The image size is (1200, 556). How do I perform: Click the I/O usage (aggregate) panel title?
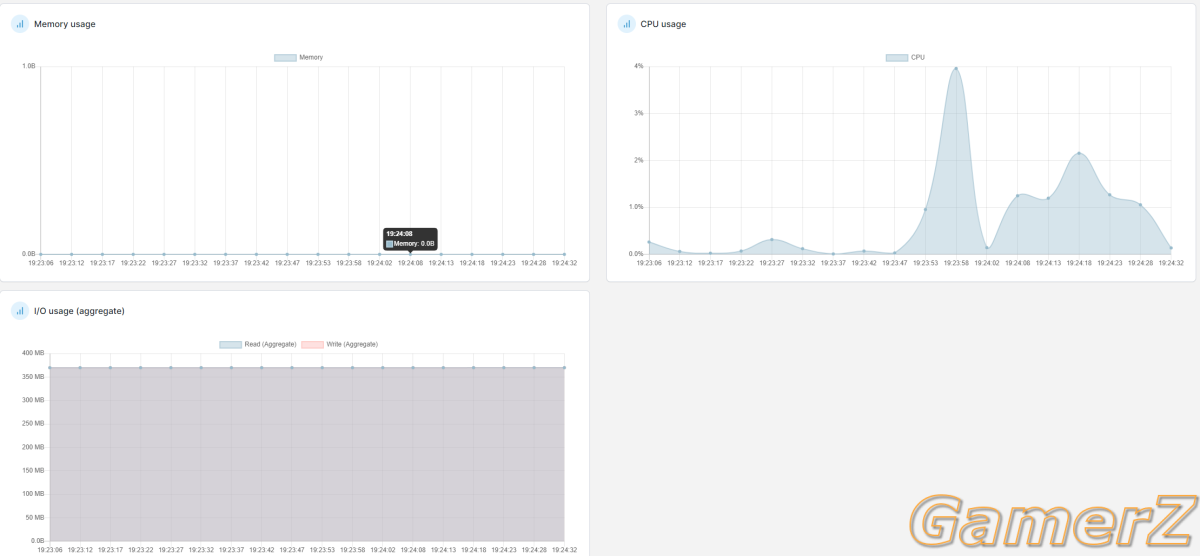[x=79, y=311]
